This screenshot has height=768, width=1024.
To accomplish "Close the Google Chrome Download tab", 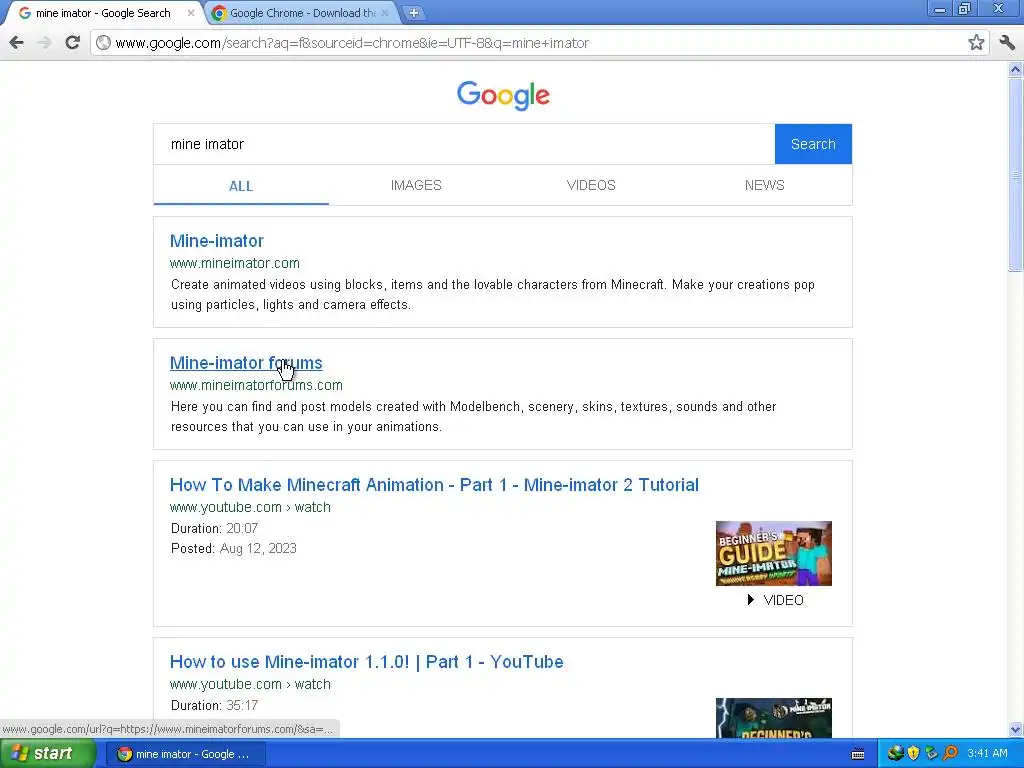I will click(x=385, y=13).
